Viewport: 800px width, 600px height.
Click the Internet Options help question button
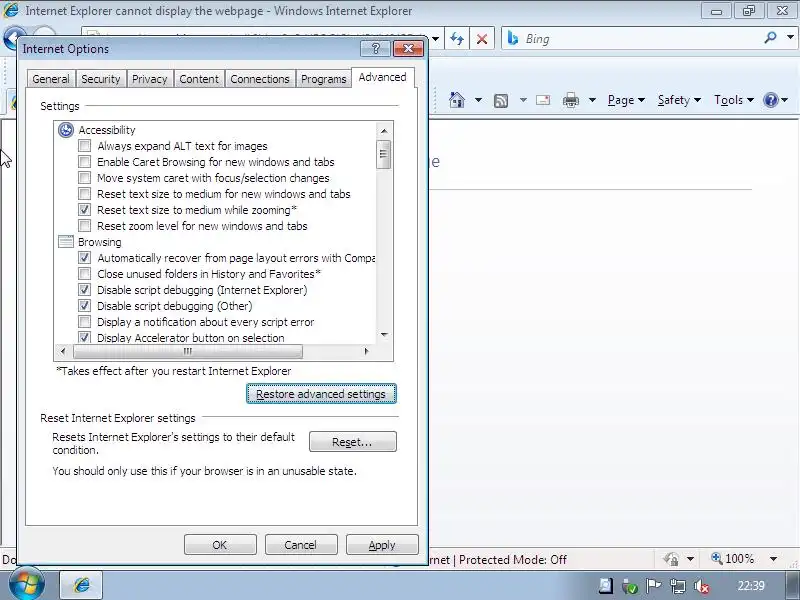[x=376, y=48]
